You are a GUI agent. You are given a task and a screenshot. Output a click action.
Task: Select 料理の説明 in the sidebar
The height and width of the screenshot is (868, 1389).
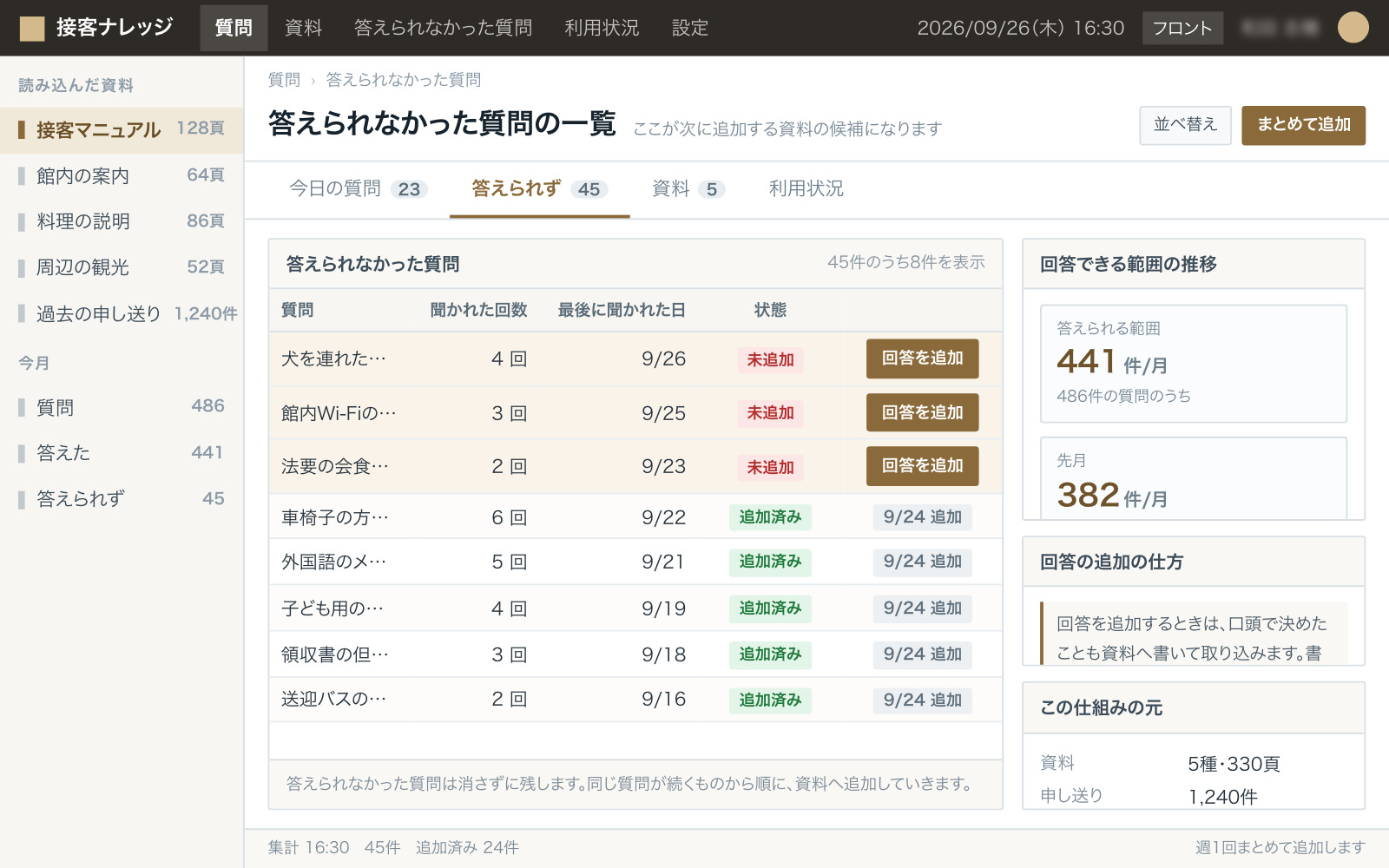tap(122, 221)
